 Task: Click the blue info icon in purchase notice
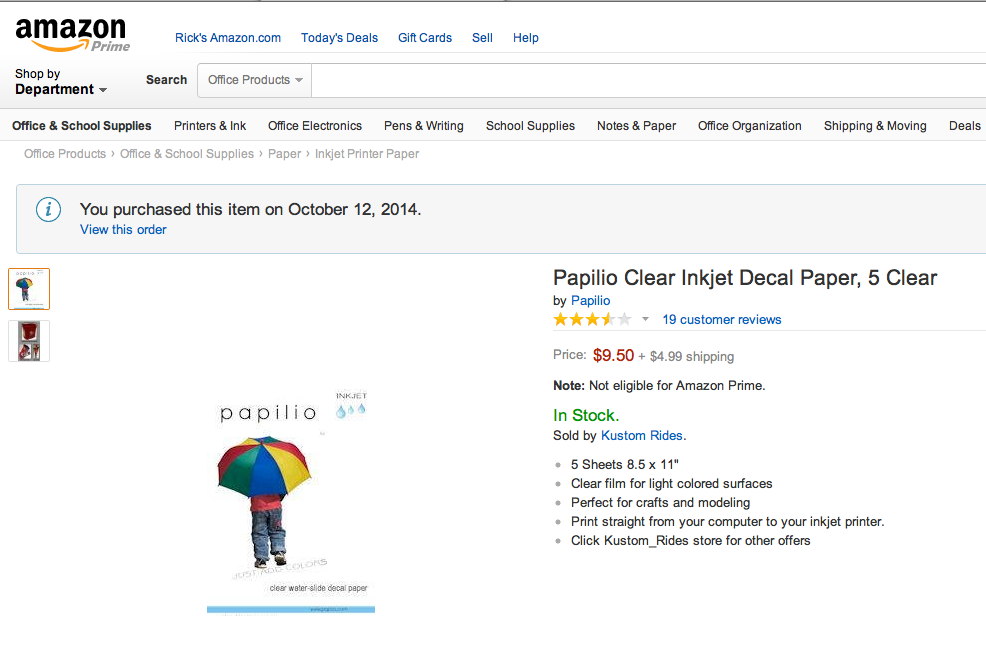coord(48,209)
